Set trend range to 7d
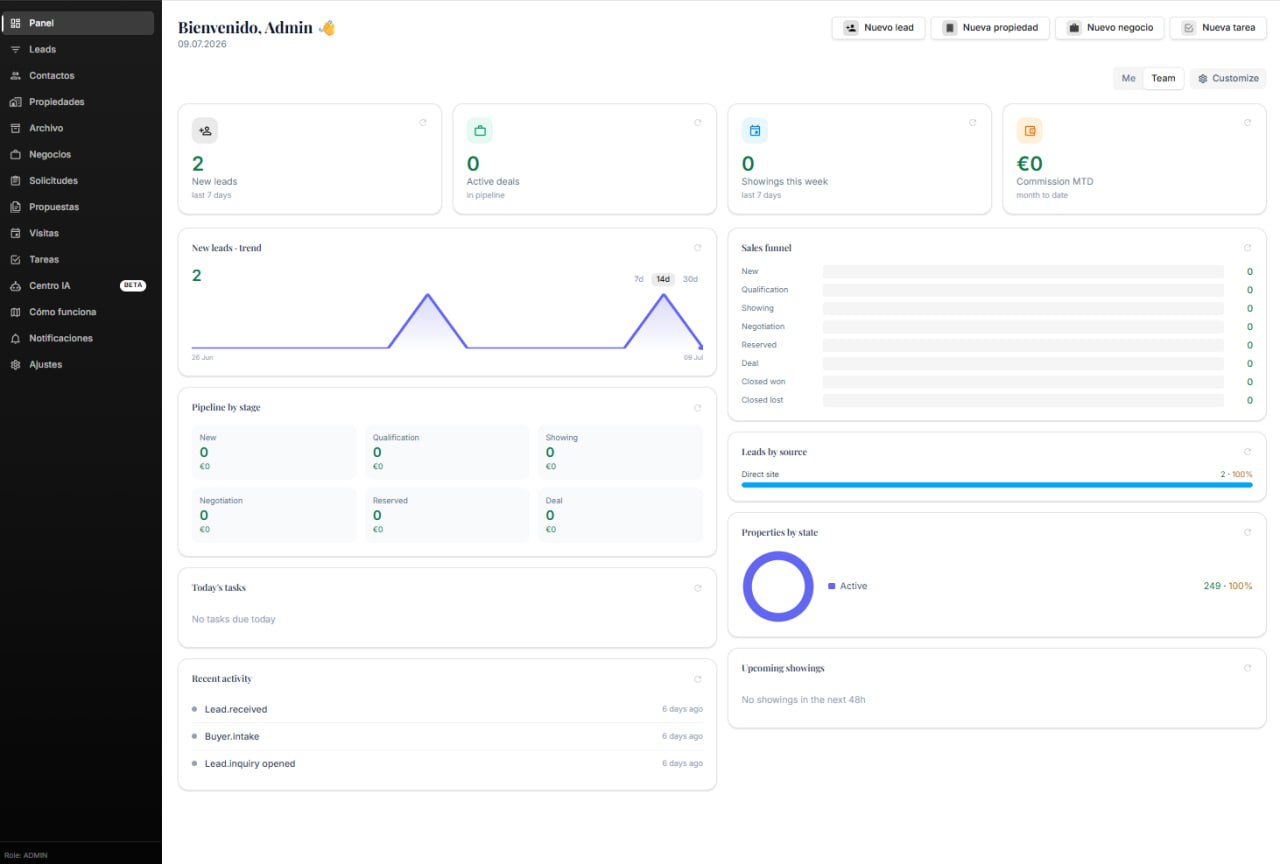 point(639,279)
